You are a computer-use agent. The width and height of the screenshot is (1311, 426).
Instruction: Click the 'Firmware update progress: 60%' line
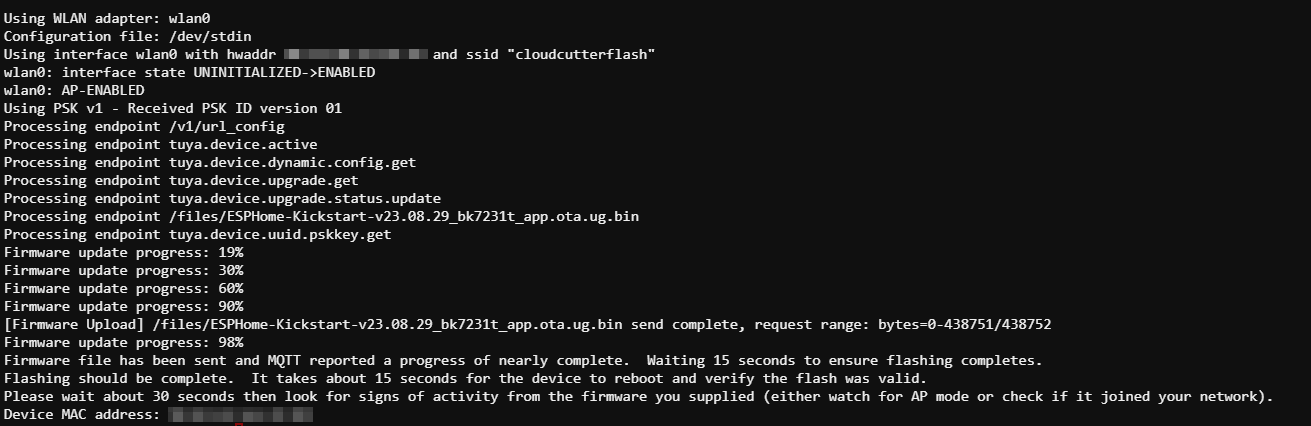pyautogui.click(x=123, y=288)
